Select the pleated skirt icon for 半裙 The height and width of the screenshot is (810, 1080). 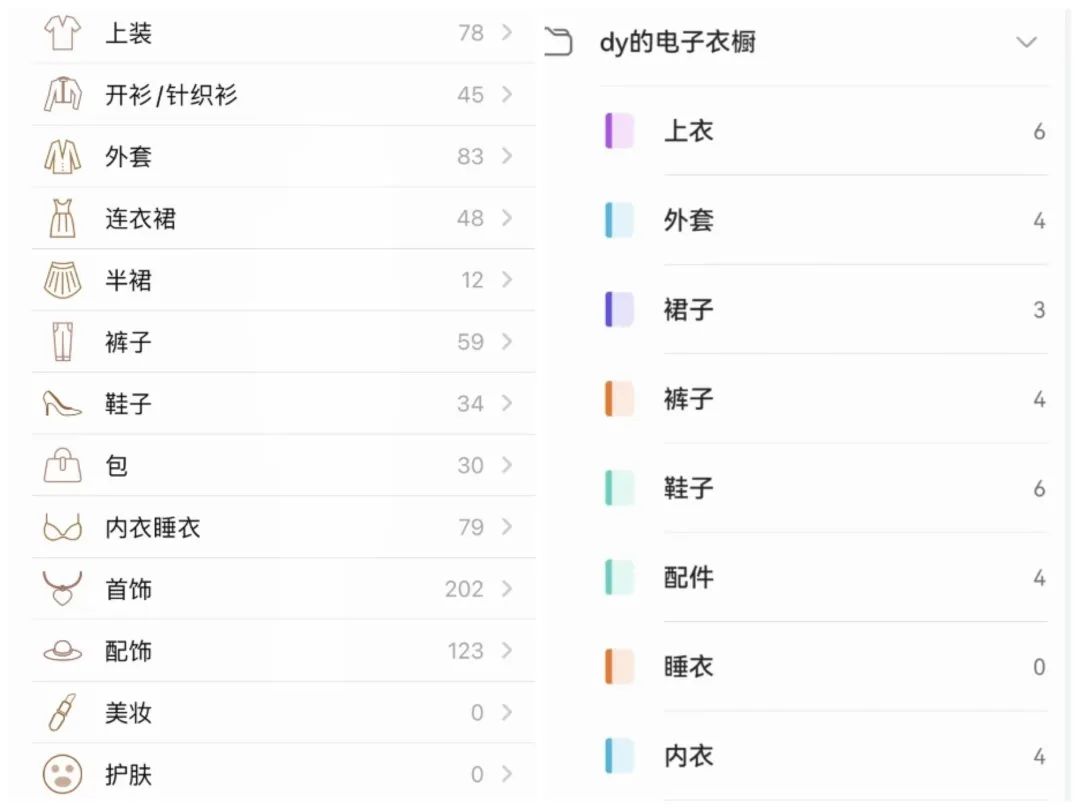[x=63, y=280]
